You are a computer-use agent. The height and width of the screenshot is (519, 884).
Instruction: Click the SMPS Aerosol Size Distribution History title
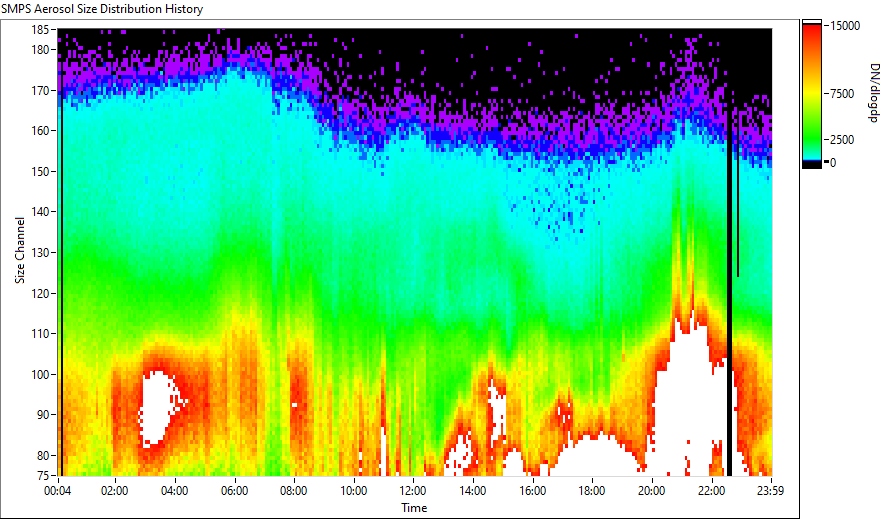(102, 9)
